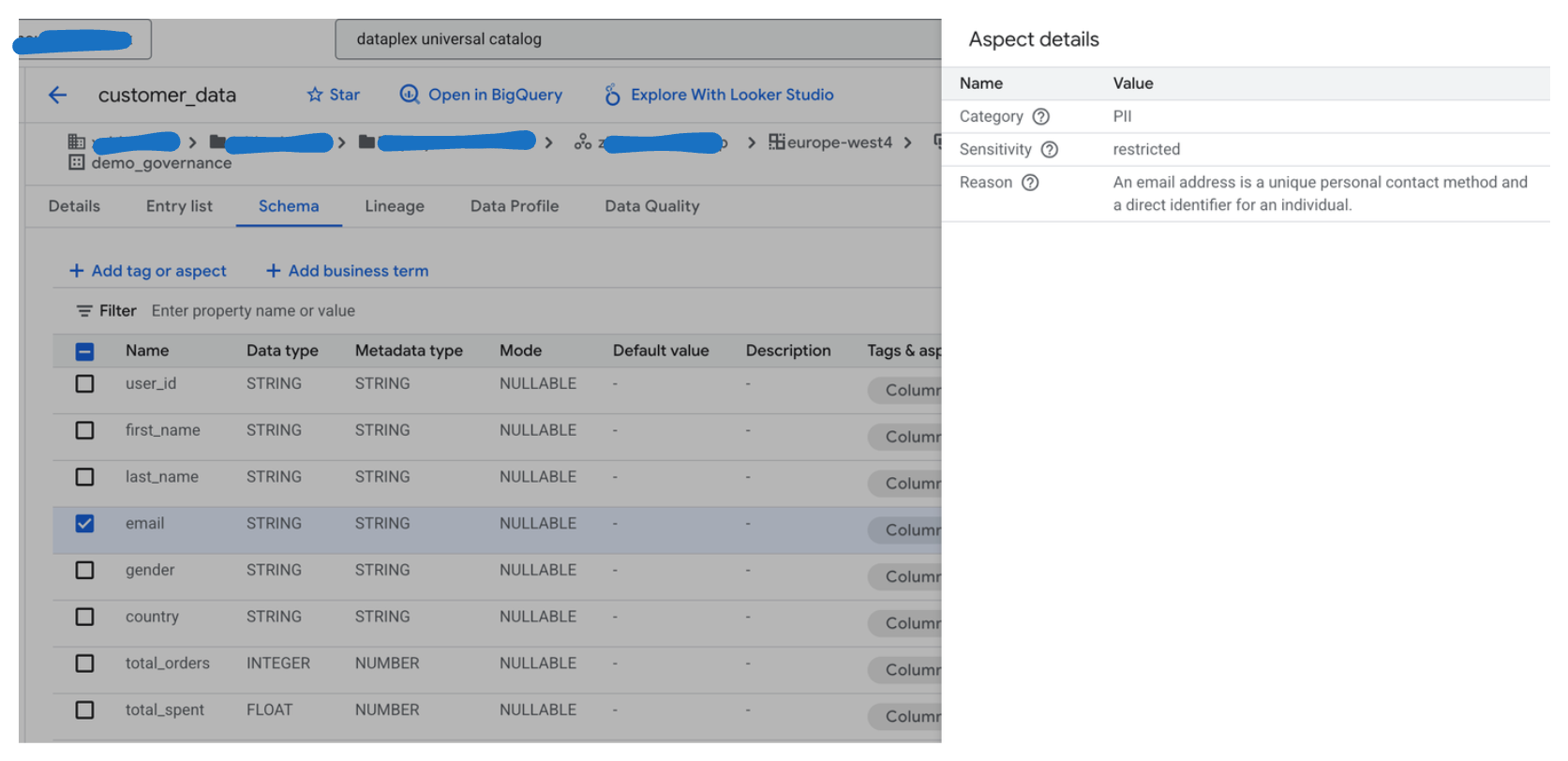Toggle the select-all checkbox in header
Image resolution: width=1568 pixels, height=761 pixels.
tap(84, 351)
